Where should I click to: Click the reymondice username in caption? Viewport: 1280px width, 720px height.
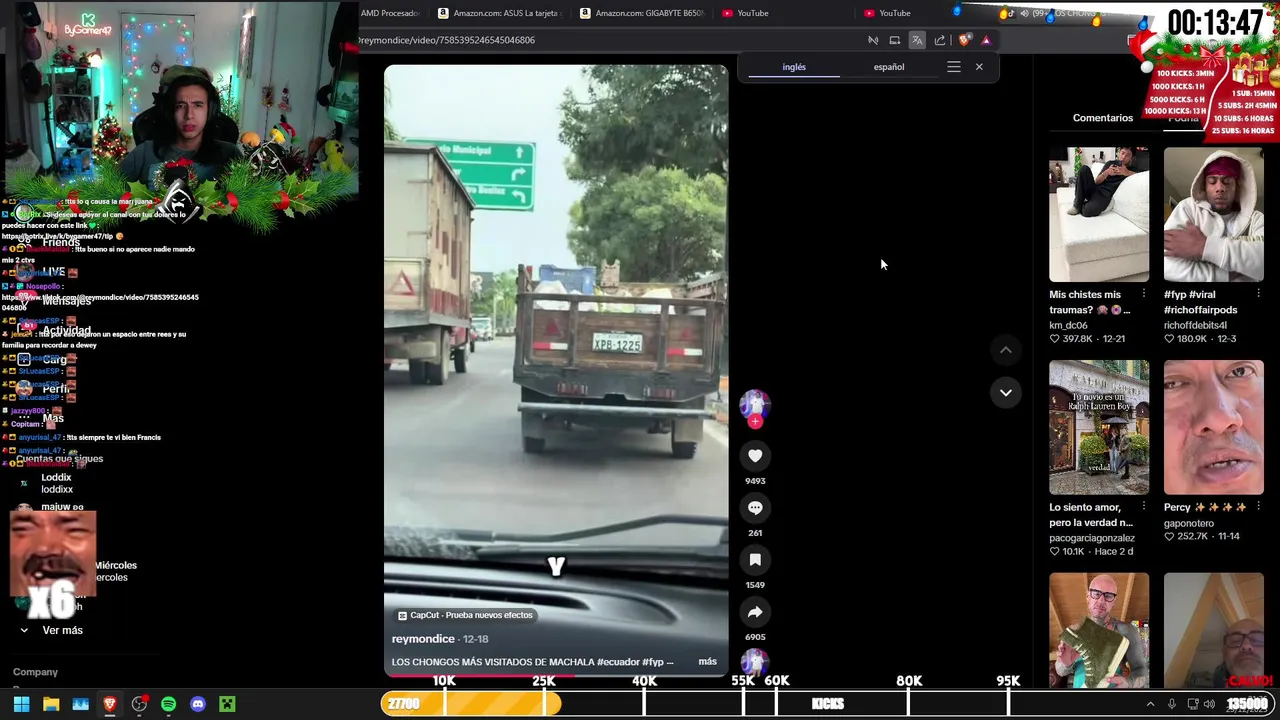423,639
